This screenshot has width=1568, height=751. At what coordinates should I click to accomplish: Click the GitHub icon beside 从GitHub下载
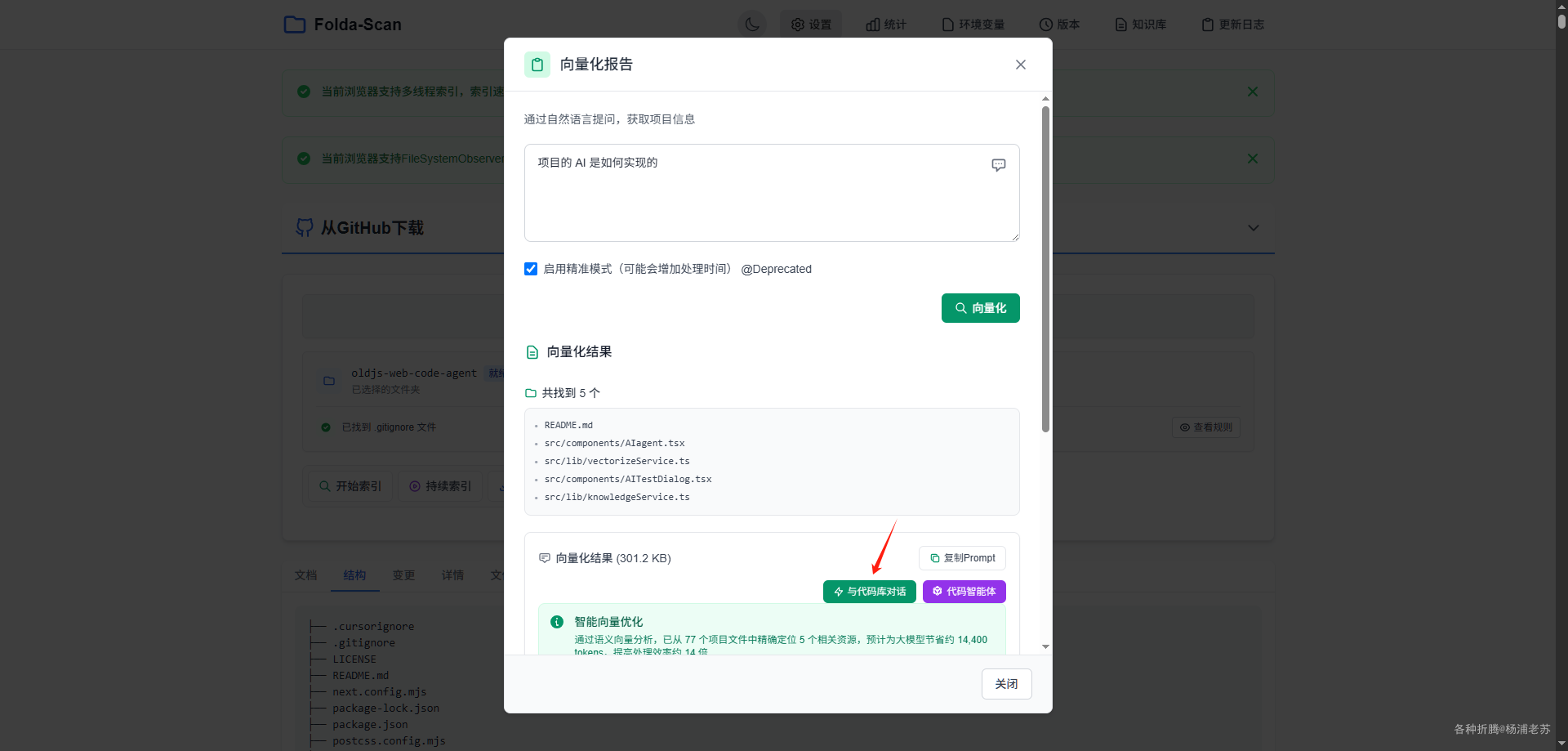(x=305, y=228)
